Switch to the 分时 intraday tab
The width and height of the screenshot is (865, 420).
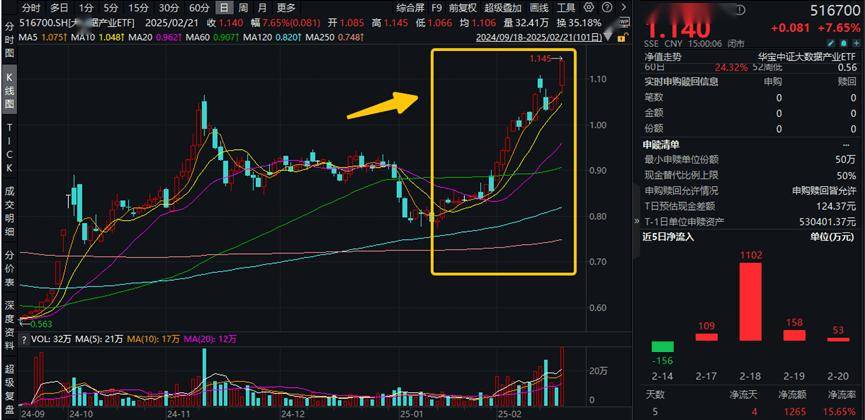(31, 7)
